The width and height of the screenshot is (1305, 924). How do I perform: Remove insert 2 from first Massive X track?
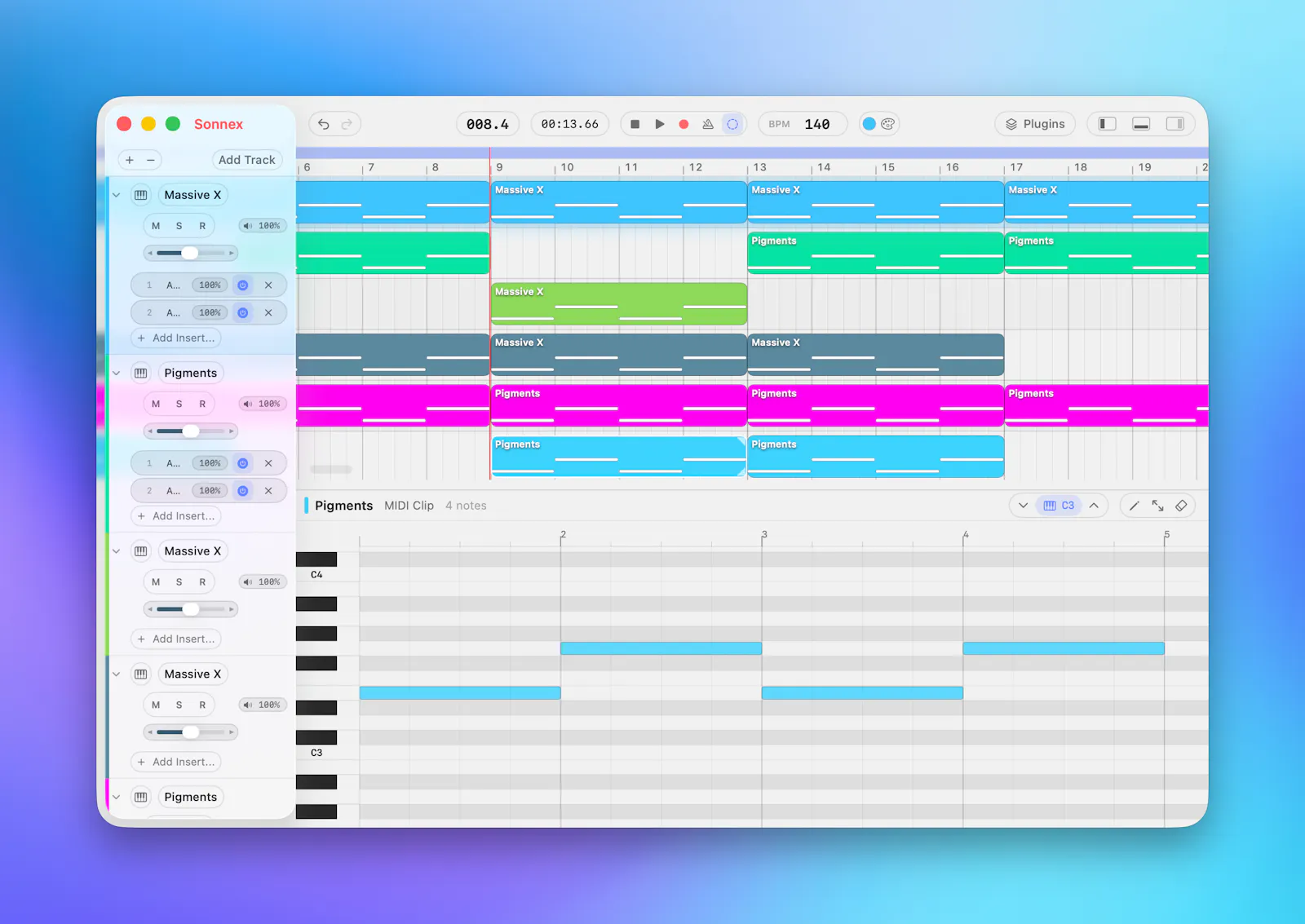268,313
